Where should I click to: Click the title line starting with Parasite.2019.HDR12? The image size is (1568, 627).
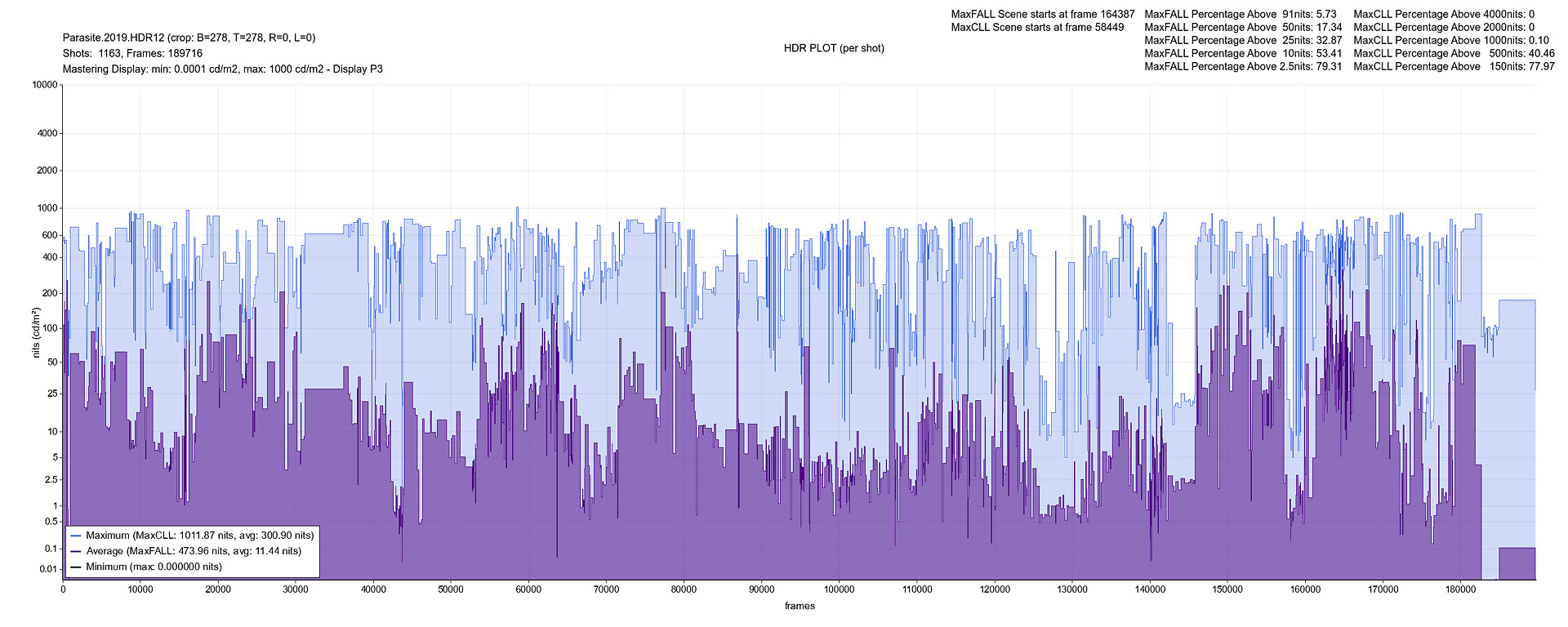coord(189,38)
